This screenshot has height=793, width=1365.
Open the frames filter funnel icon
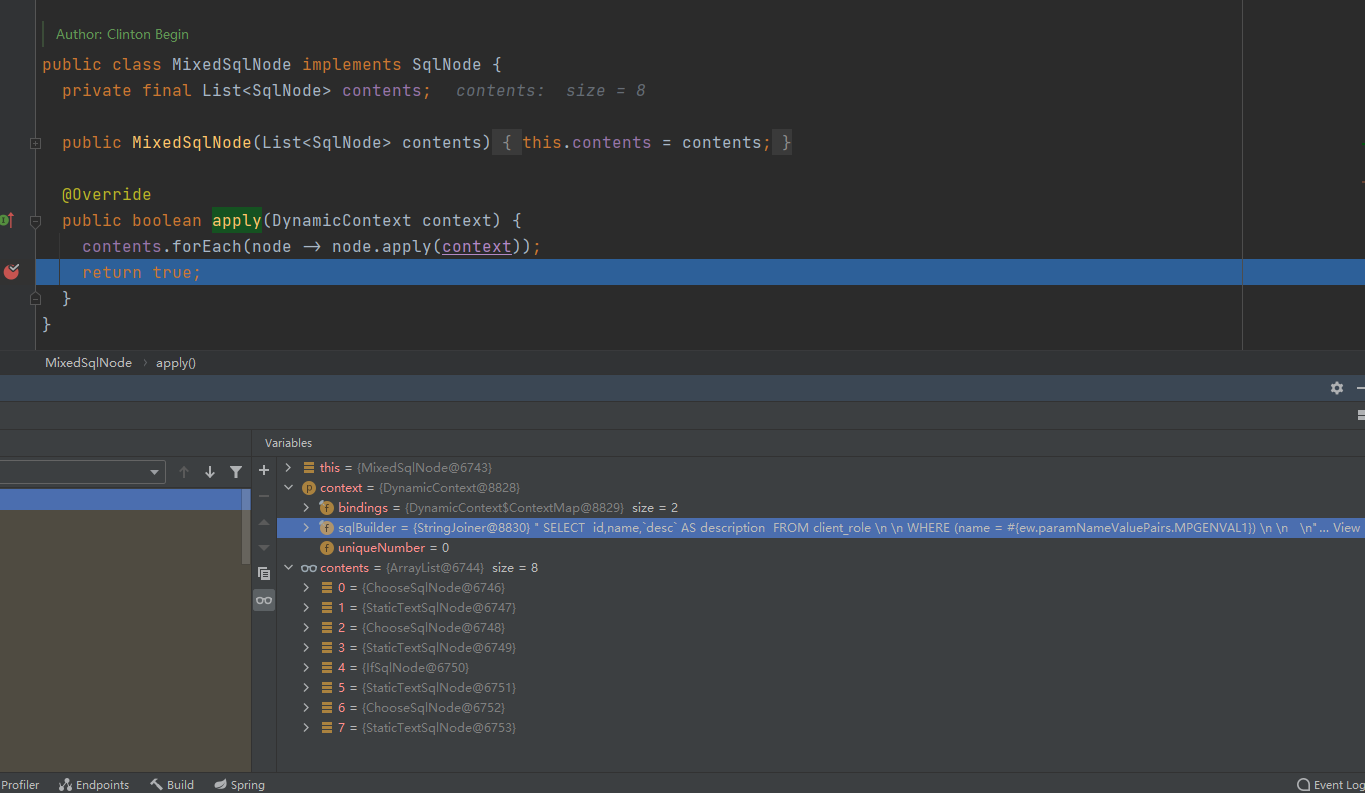pyautogui.click(x=236, y=472)
